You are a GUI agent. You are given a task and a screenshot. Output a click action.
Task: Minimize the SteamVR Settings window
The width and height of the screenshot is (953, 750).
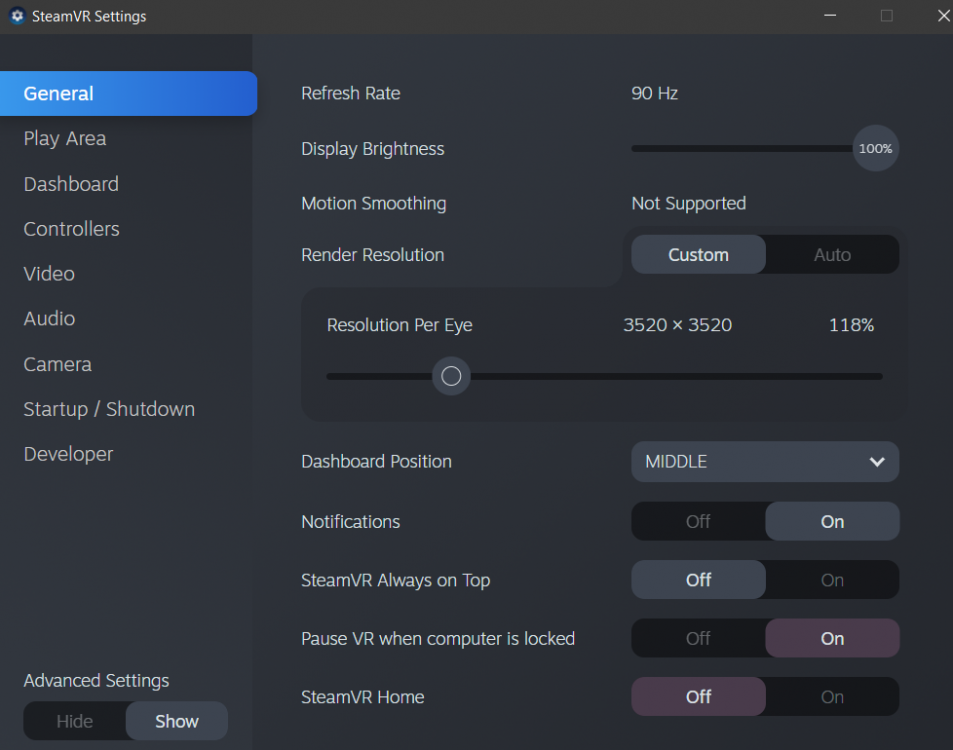pyautogui.click(x=831, y=15)
